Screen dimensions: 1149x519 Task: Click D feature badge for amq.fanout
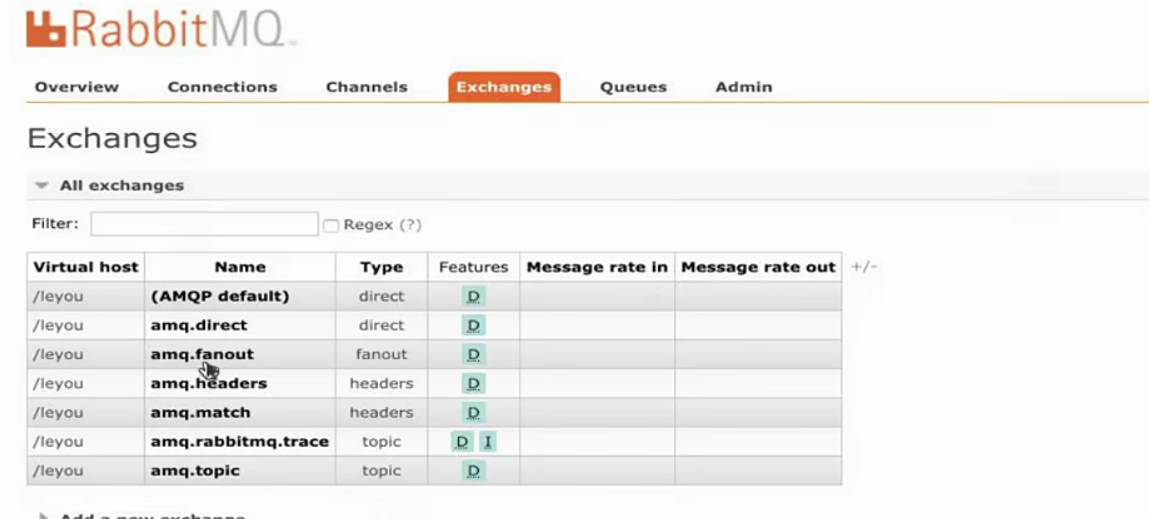[x=473, y=355]
